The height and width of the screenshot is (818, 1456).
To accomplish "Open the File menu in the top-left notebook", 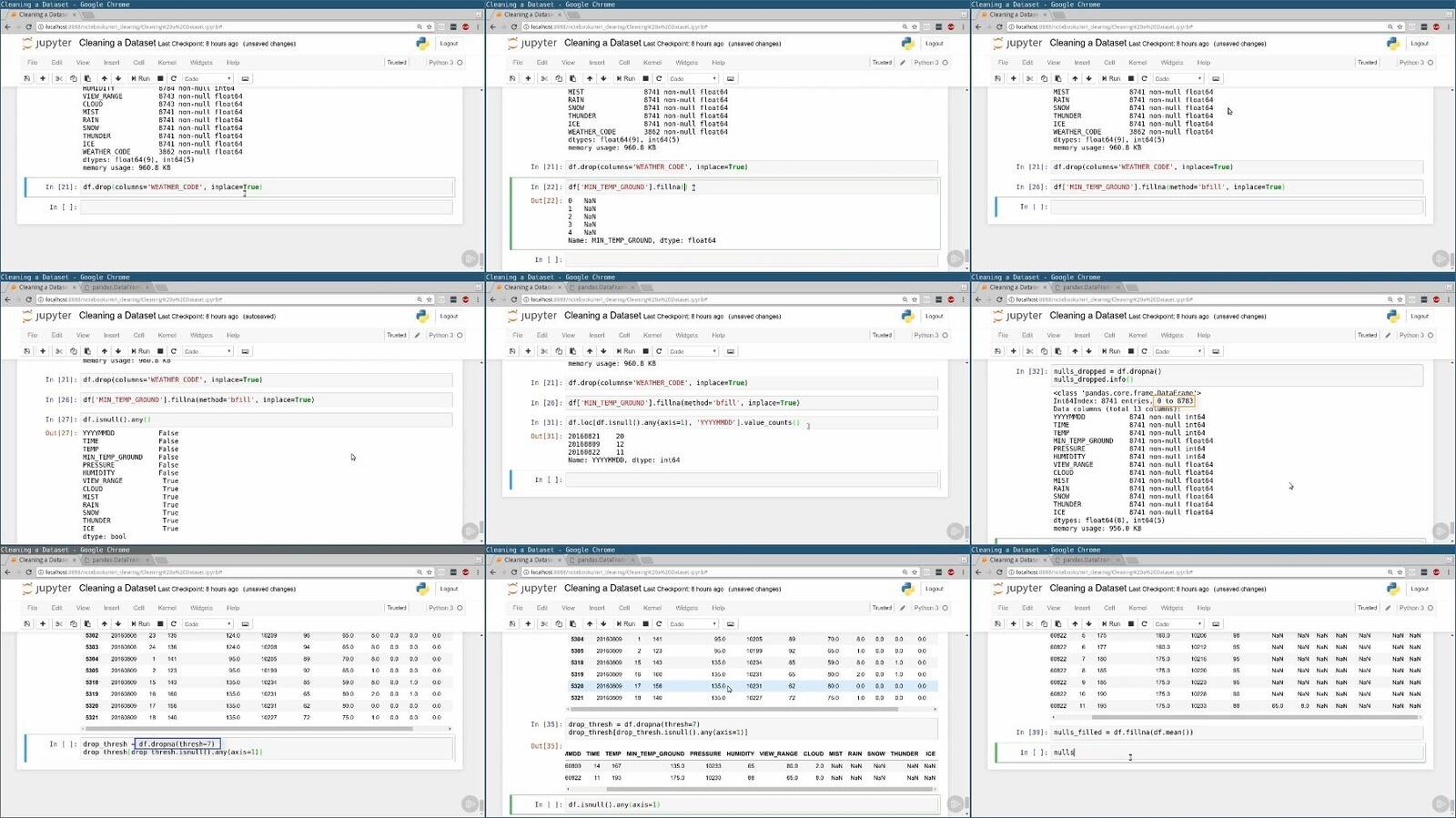I will [x=33, y=63].
